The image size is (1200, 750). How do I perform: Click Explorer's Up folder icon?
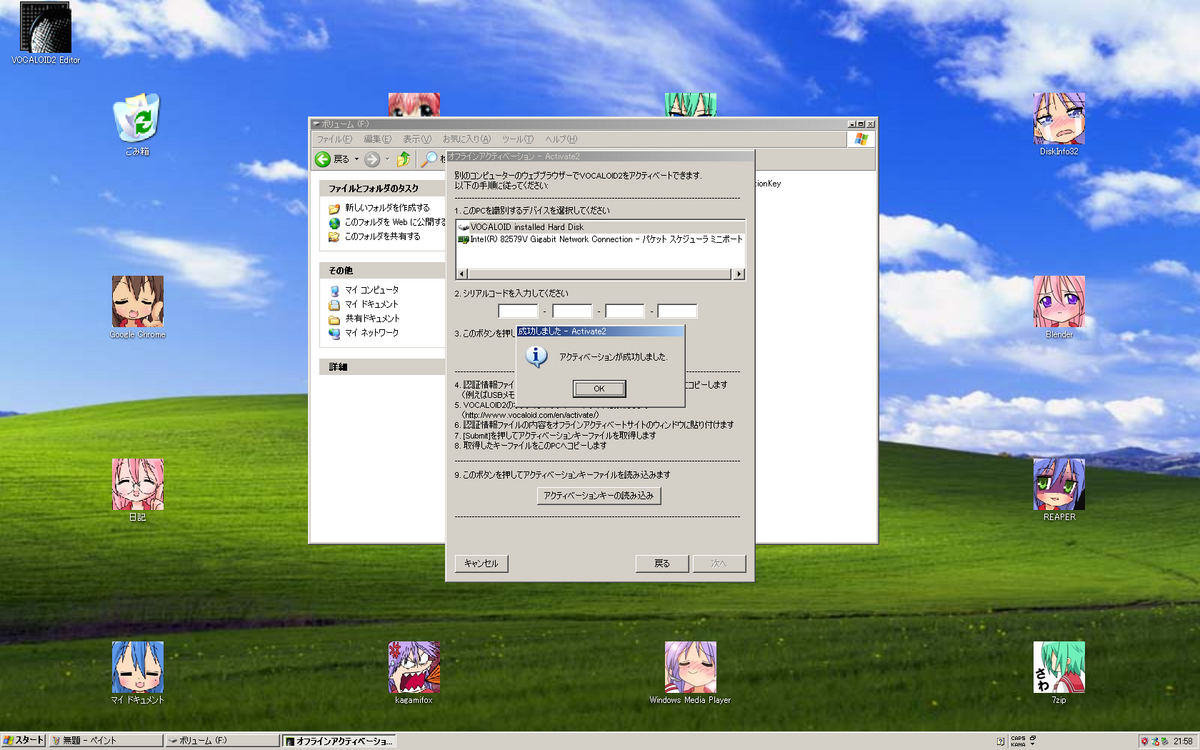click(x=404, y=159)
